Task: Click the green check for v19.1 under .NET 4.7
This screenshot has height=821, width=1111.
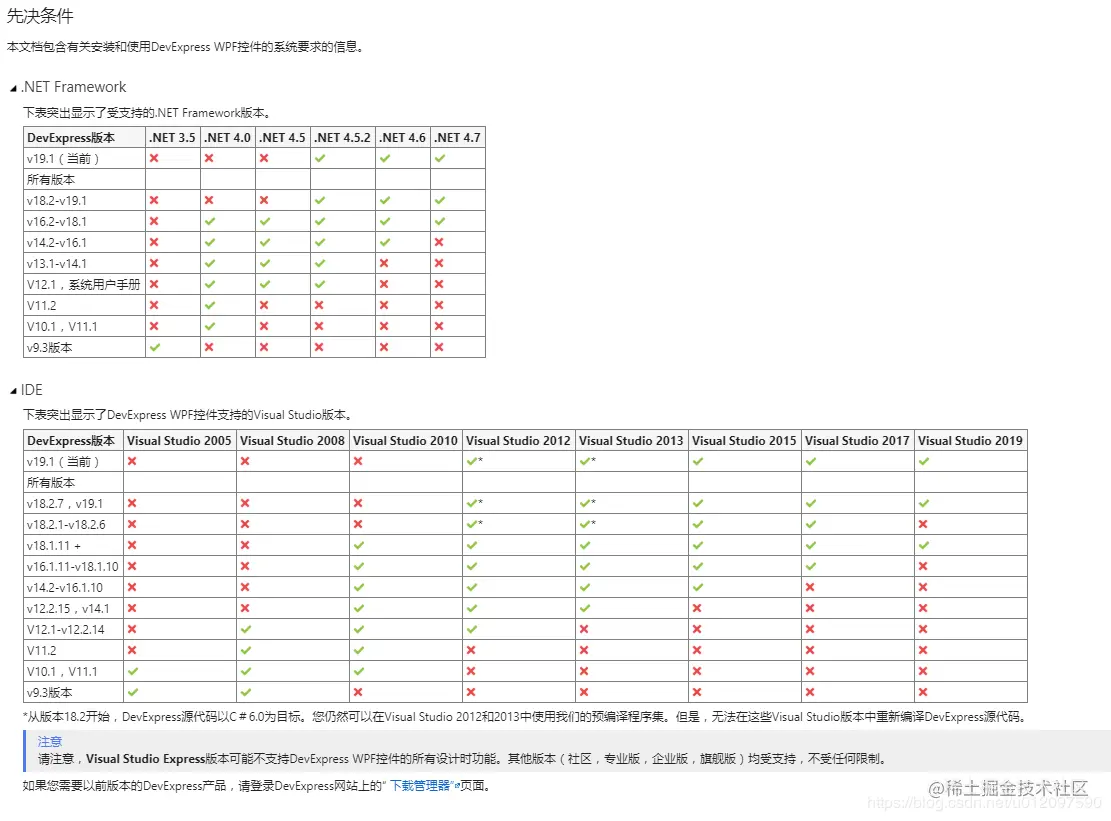Action: tap(440, 158)
